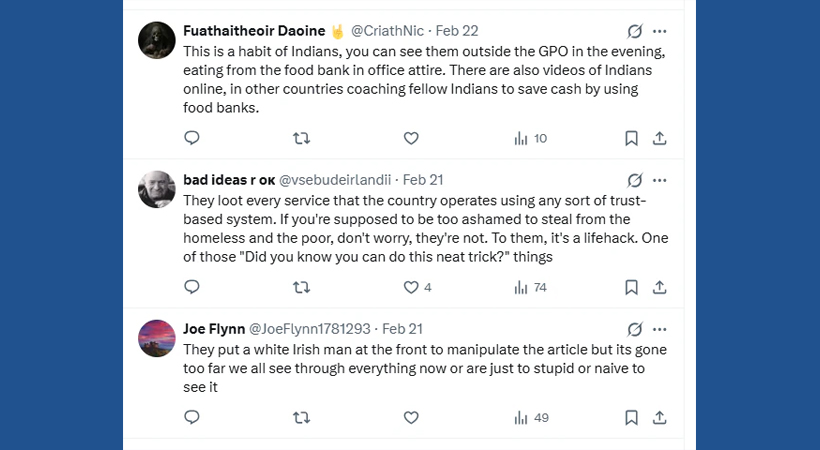This screenshot has height=450, width=820.
Task: Open more options on Fuathaitheoir Daoine's post
Action: click(660, 31)
